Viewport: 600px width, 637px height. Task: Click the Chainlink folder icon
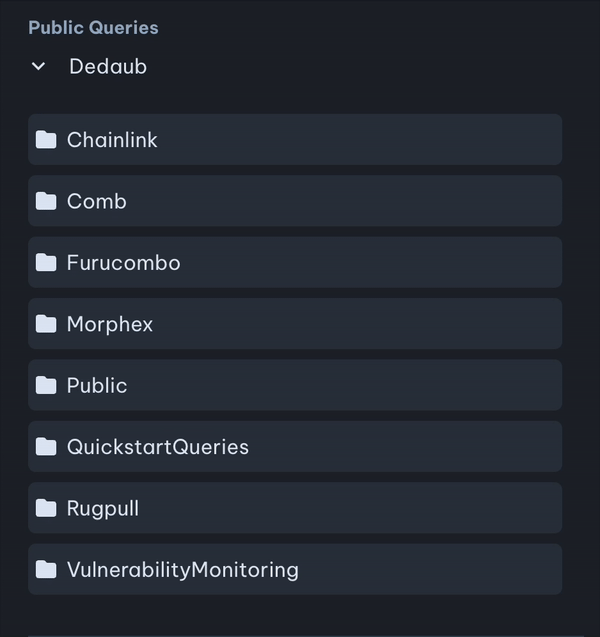[46, 140]
